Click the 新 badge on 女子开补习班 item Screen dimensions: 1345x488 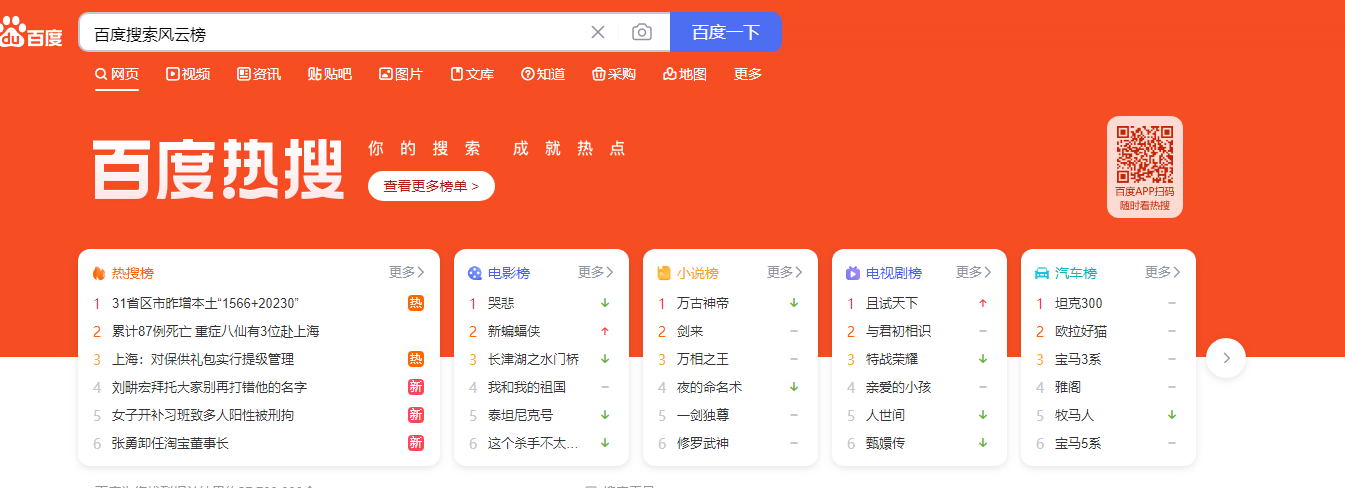click(416, 415)
